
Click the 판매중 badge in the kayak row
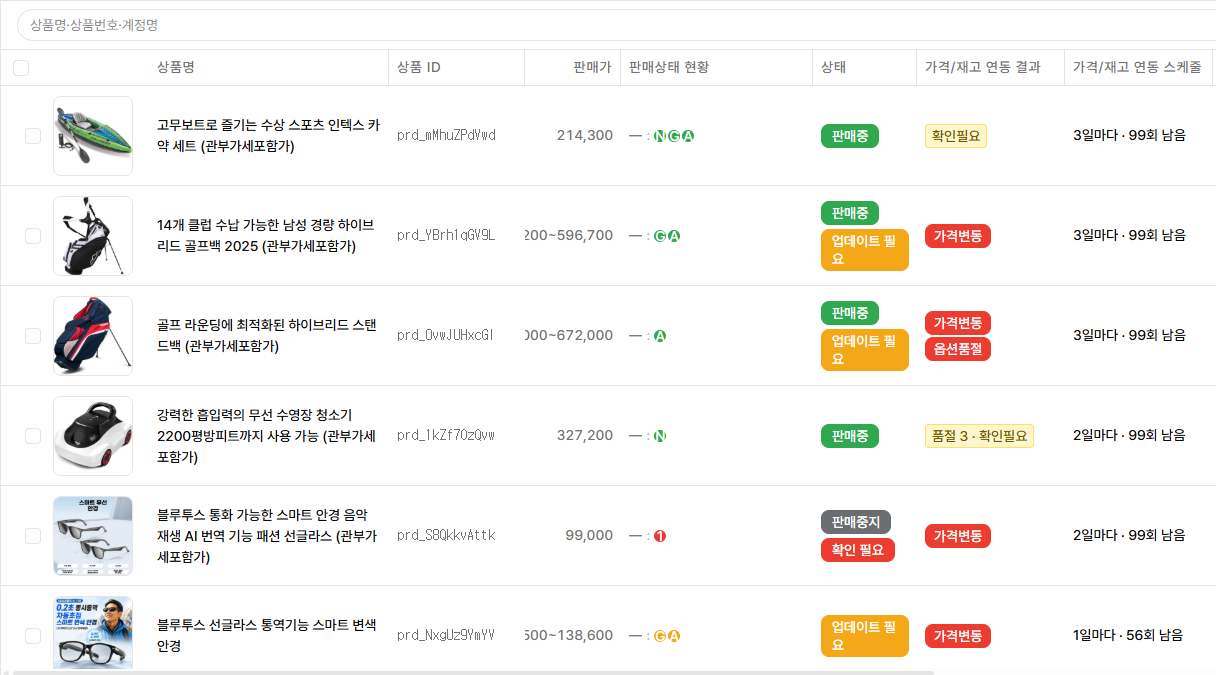[850, 136]
